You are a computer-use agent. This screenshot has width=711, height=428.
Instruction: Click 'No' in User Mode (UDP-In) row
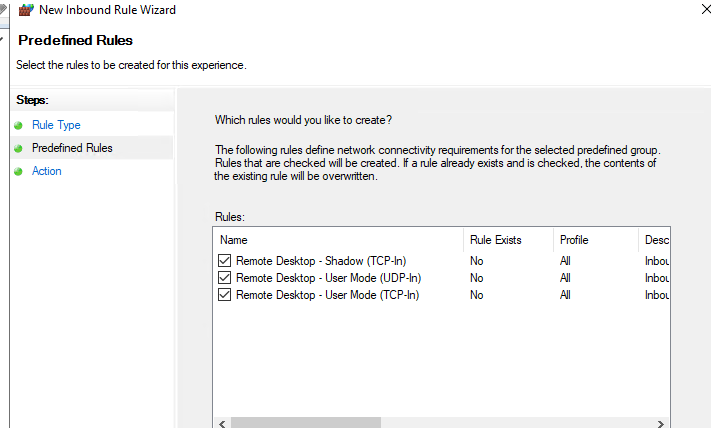coord(477,278)
